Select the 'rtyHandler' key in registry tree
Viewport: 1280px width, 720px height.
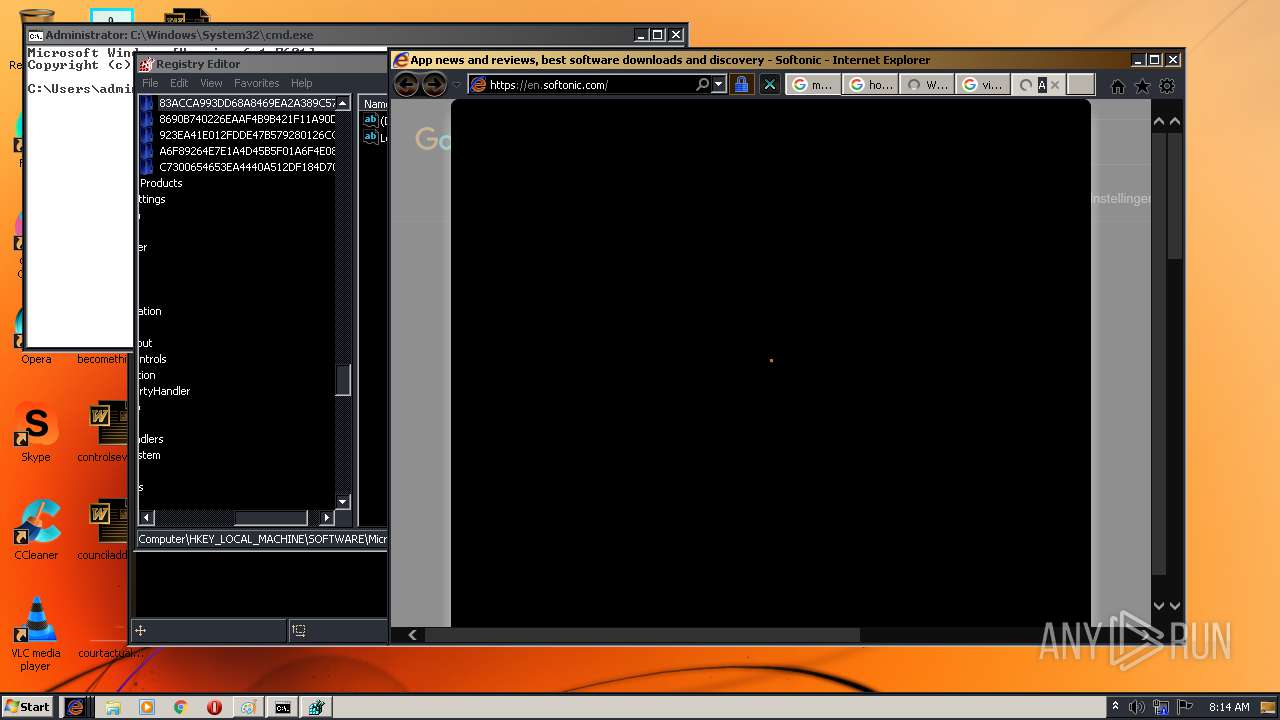tap(164, 391)
